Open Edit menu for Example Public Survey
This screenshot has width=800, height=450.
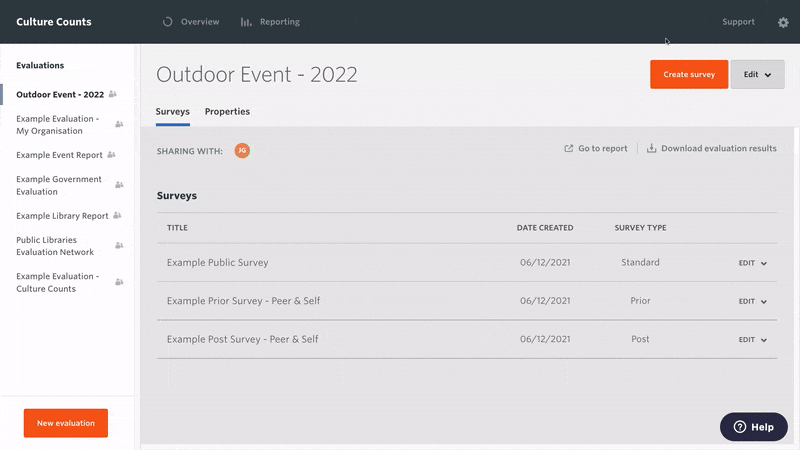[x=753, y=263]
